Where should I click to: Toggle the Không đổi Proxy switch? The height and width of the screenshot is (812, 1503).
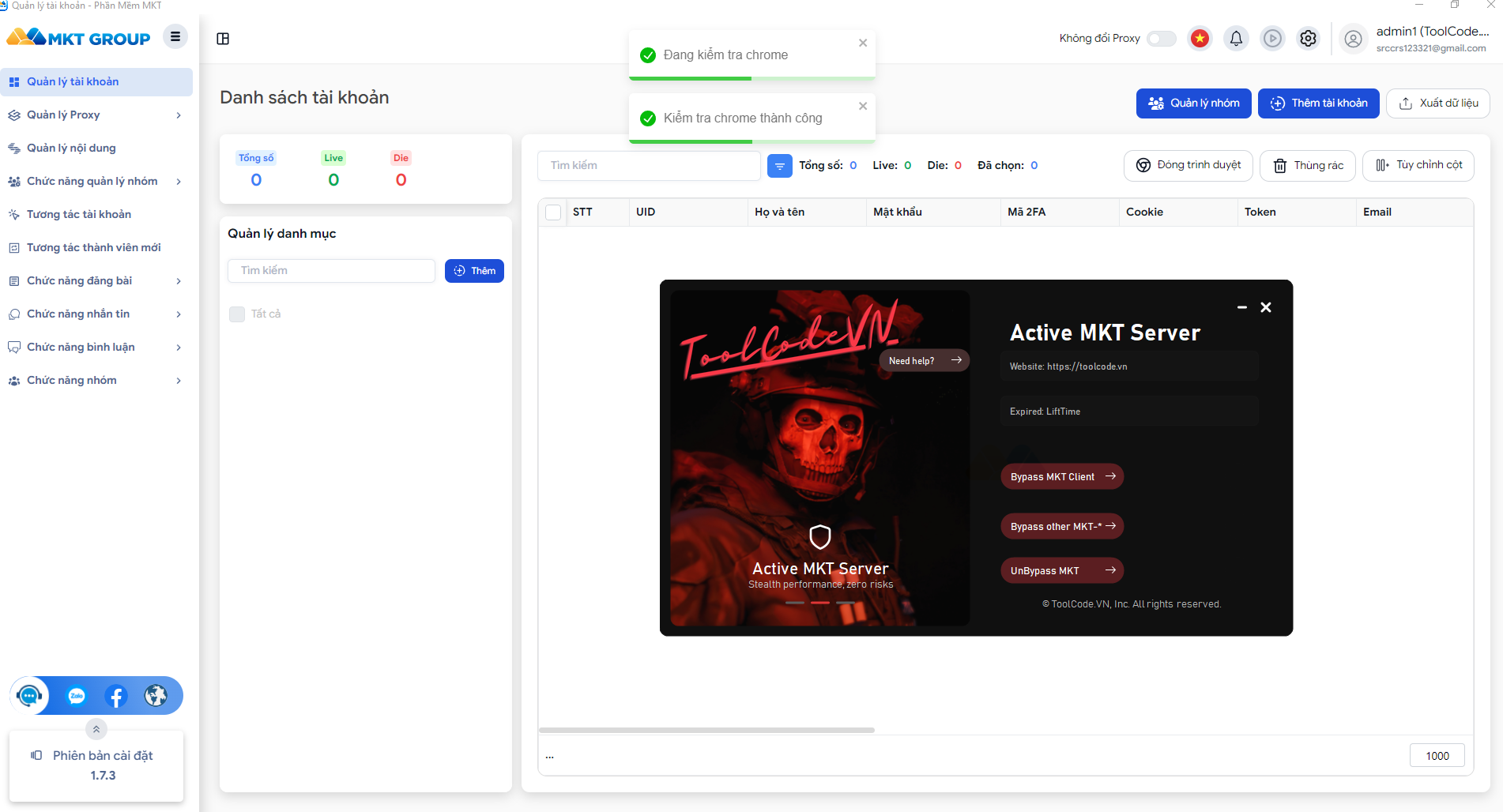tap(1162, 39)
